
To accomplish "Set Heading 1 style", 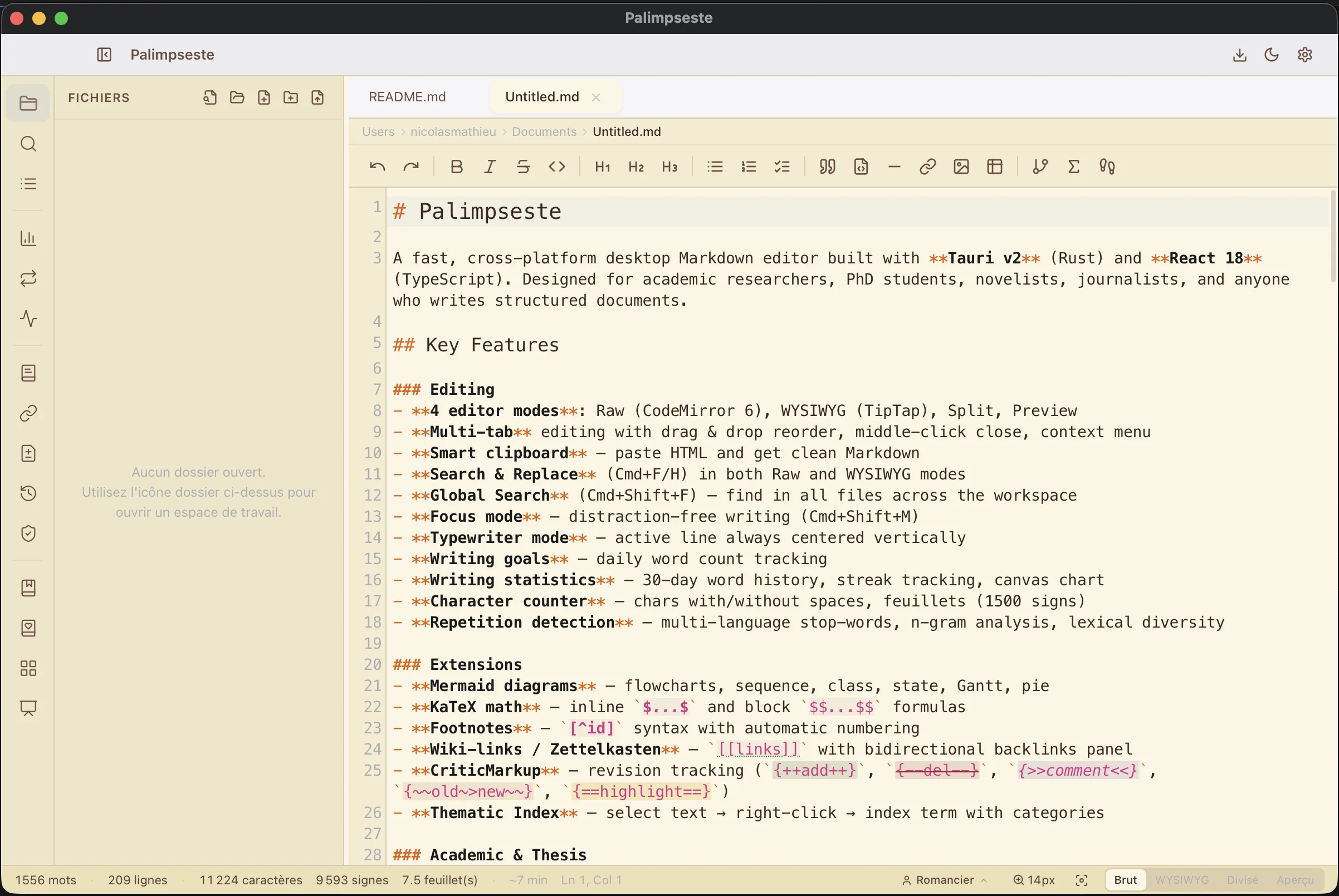I will [x=602, y=167].
